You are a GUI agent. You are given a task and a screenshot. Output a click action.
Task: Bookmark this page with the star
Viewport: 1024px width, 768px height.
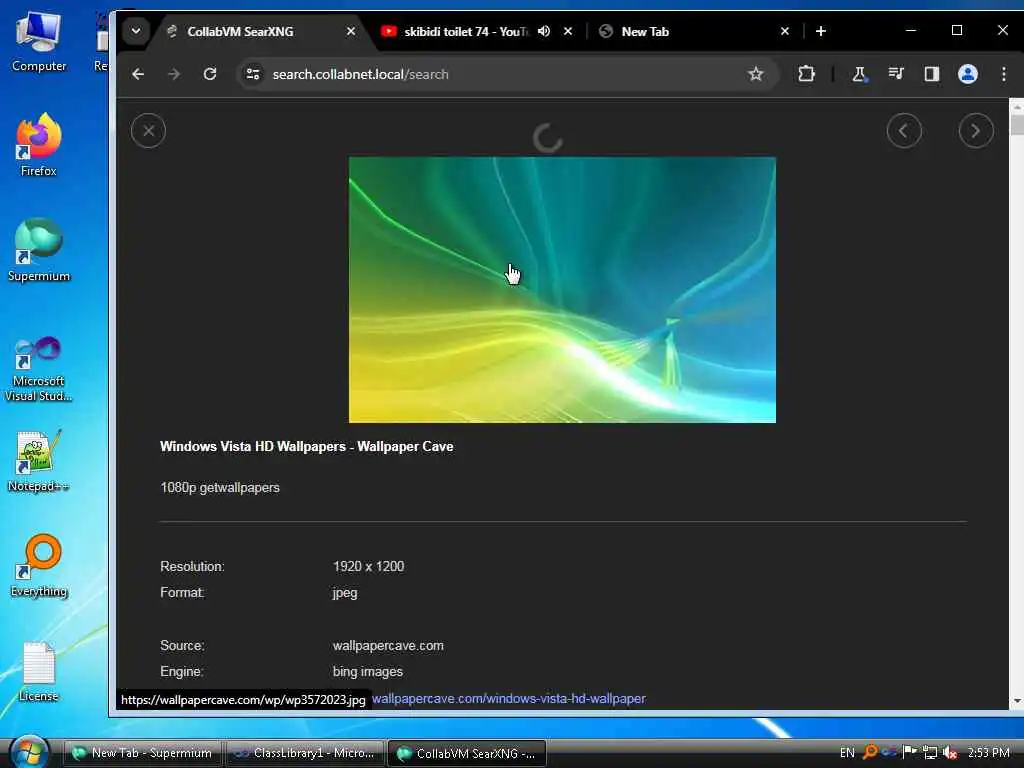[756, 74]
